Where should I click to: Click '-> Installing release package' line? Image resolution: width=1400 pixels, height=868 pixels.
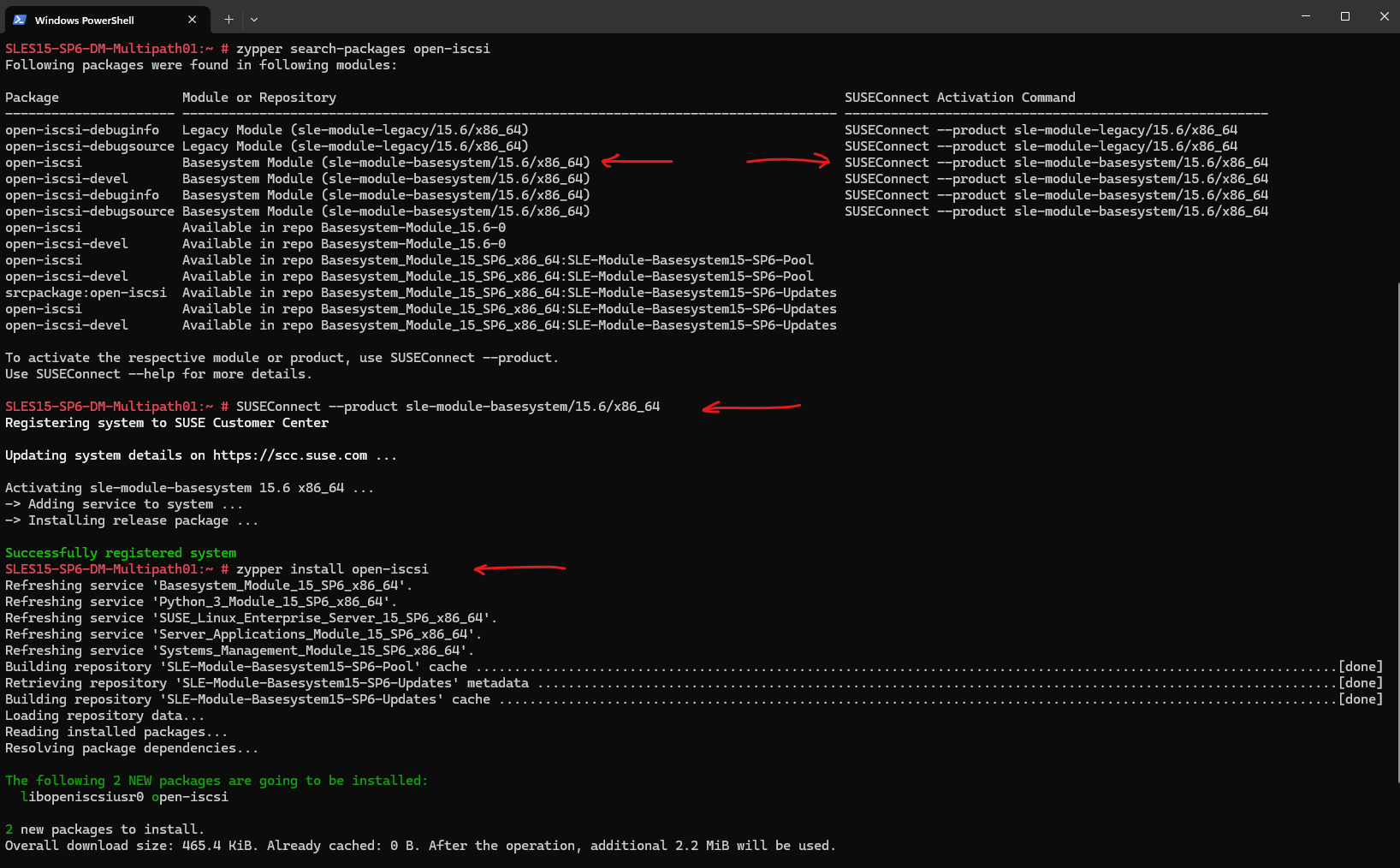(132, 520)
